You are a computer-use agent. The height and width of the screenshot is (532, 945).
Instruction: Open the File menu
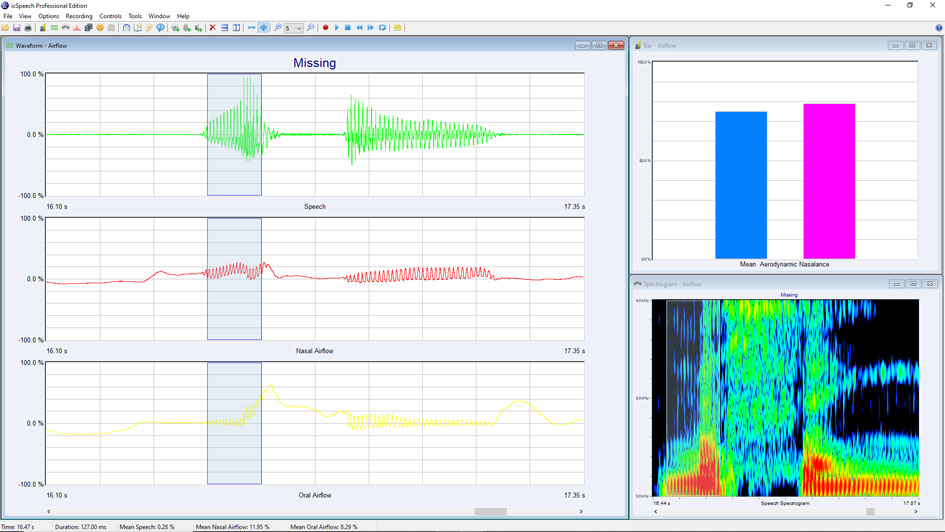(8, 16)
